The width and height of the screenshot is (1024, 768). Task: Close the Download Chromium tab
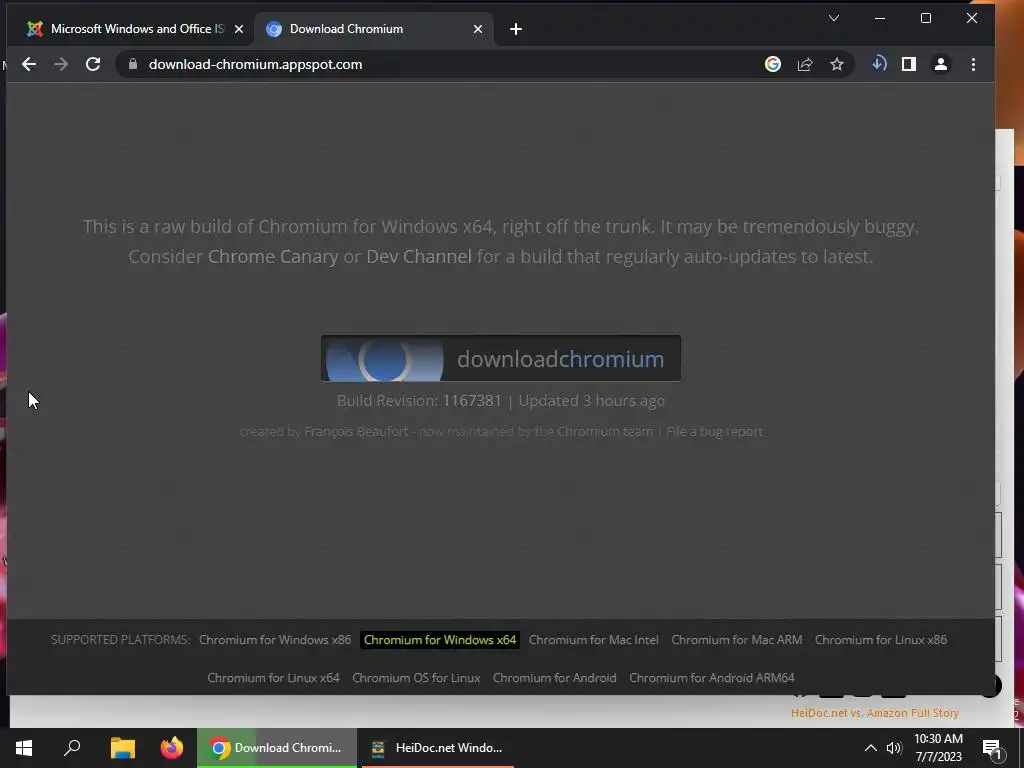coord(477,29)
